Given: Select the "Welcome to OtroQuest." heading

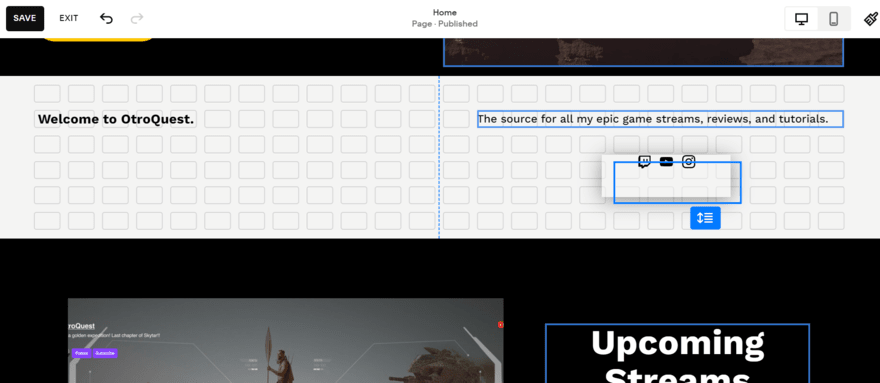Looking at the screenshot, I should (116, 119).
